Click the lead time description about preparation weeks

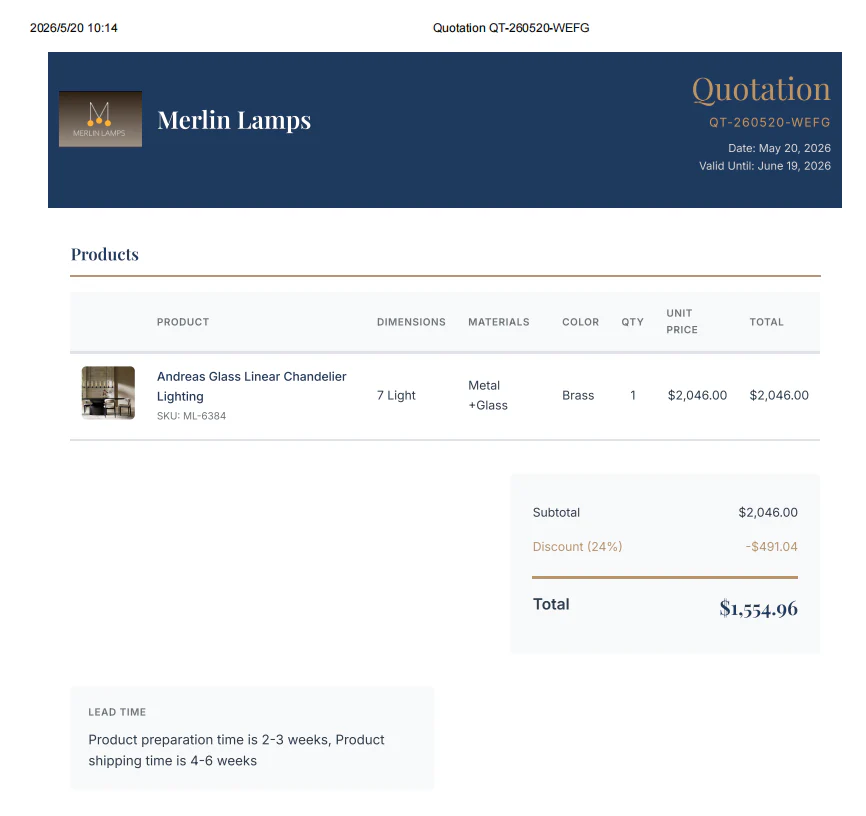coord(236,750)
